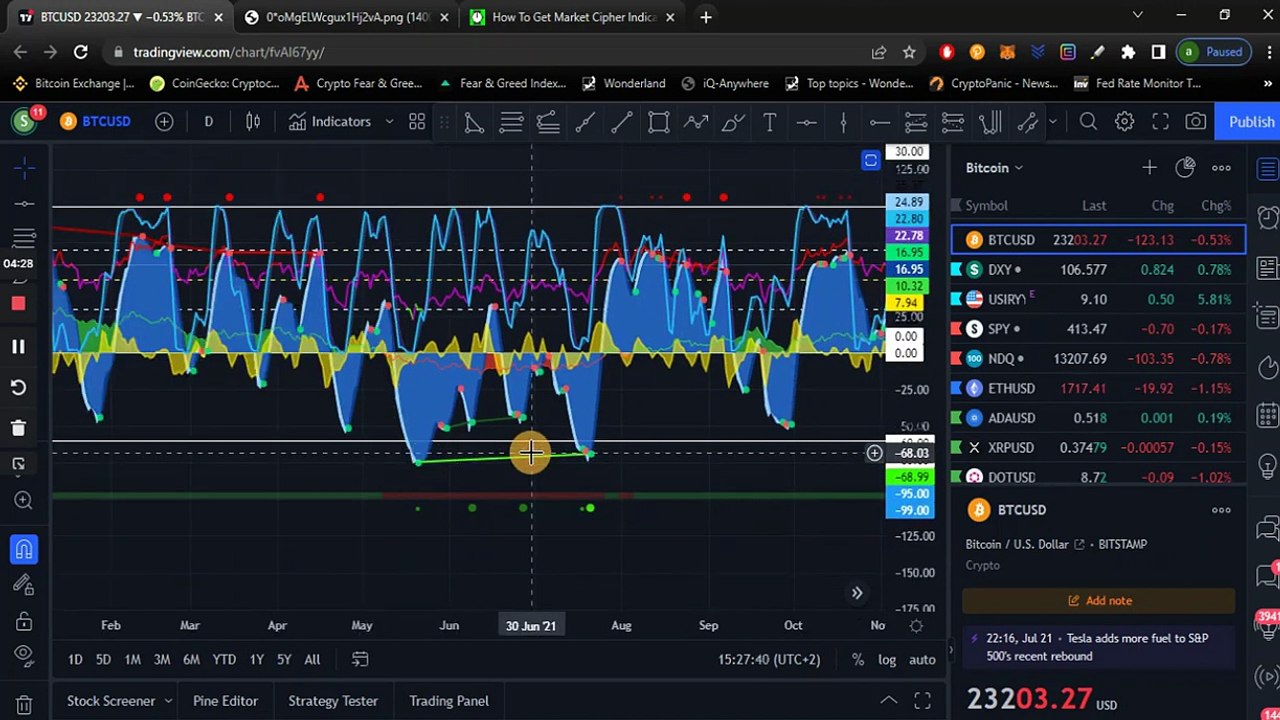Expand the drawing toolbar overflow arrow

point(1052,122)
